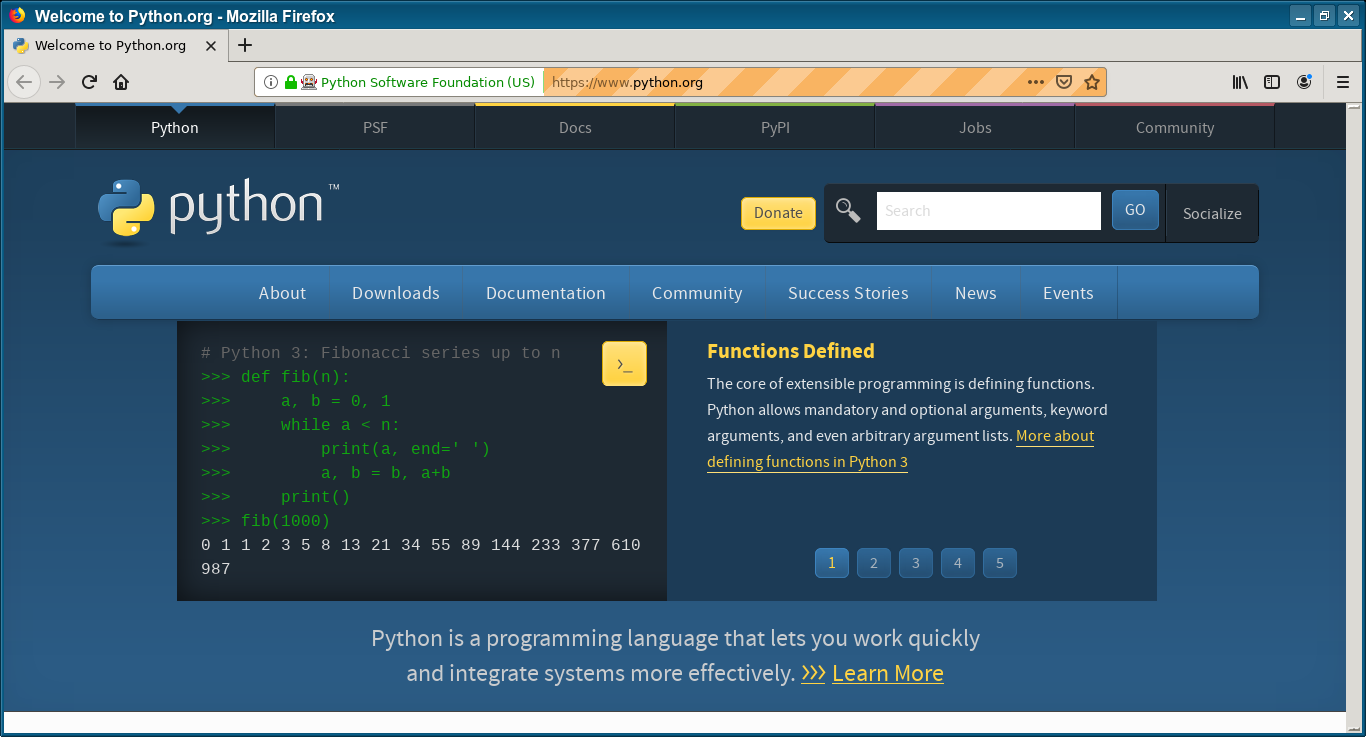Open the page actions overflow menu
The height and width of the screenshot is (737, 1366).
click(1035, 82)
